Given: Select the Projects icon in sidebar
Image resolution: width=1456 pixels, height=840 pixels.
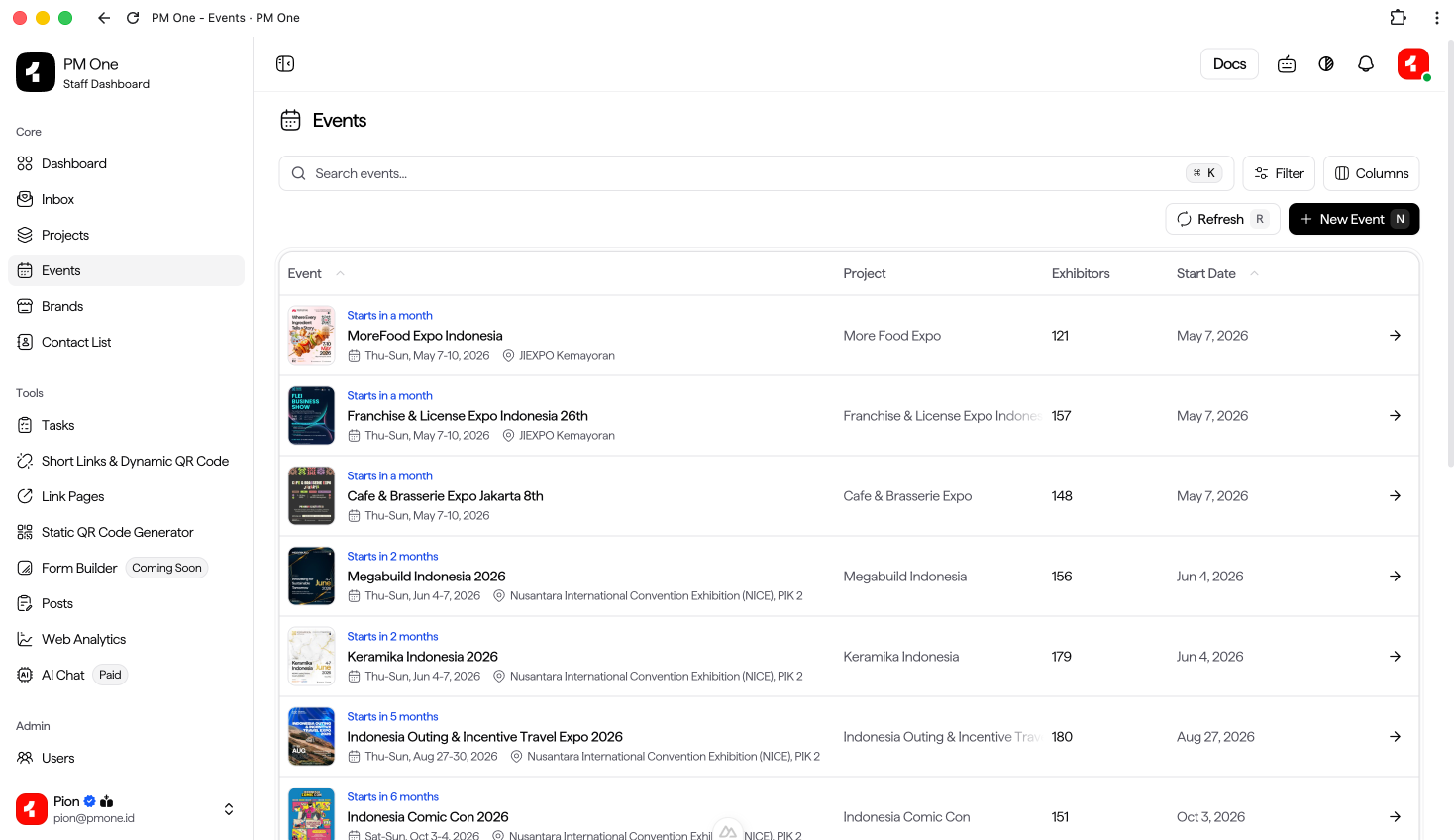Looking at the screenshot, I should [24, 235].
